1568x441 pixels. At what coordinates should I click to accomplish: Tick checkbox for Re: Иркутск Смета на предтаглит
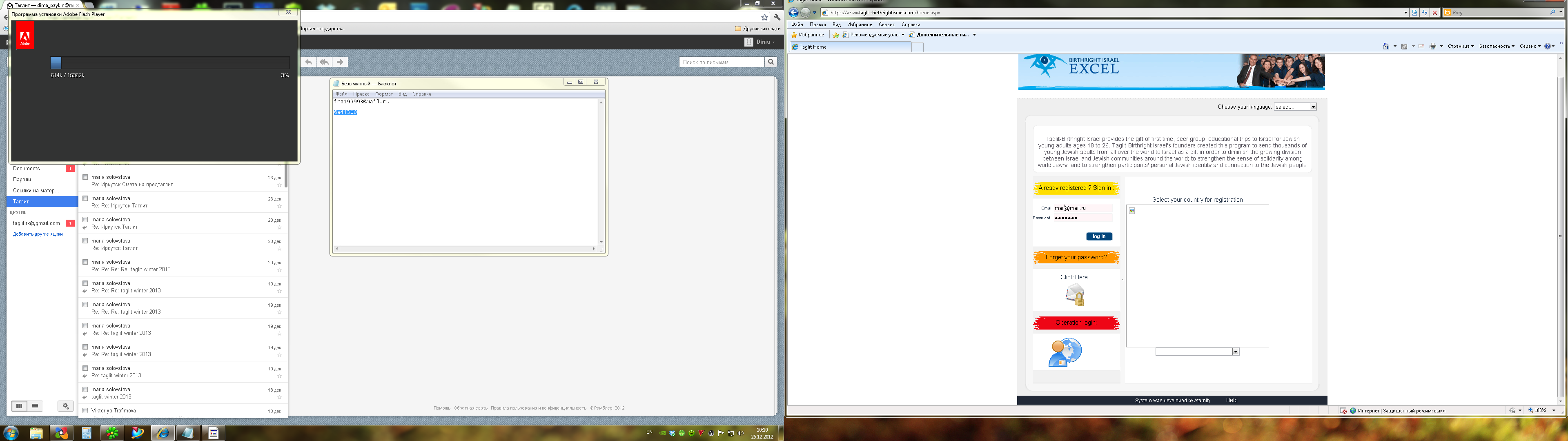85,177
